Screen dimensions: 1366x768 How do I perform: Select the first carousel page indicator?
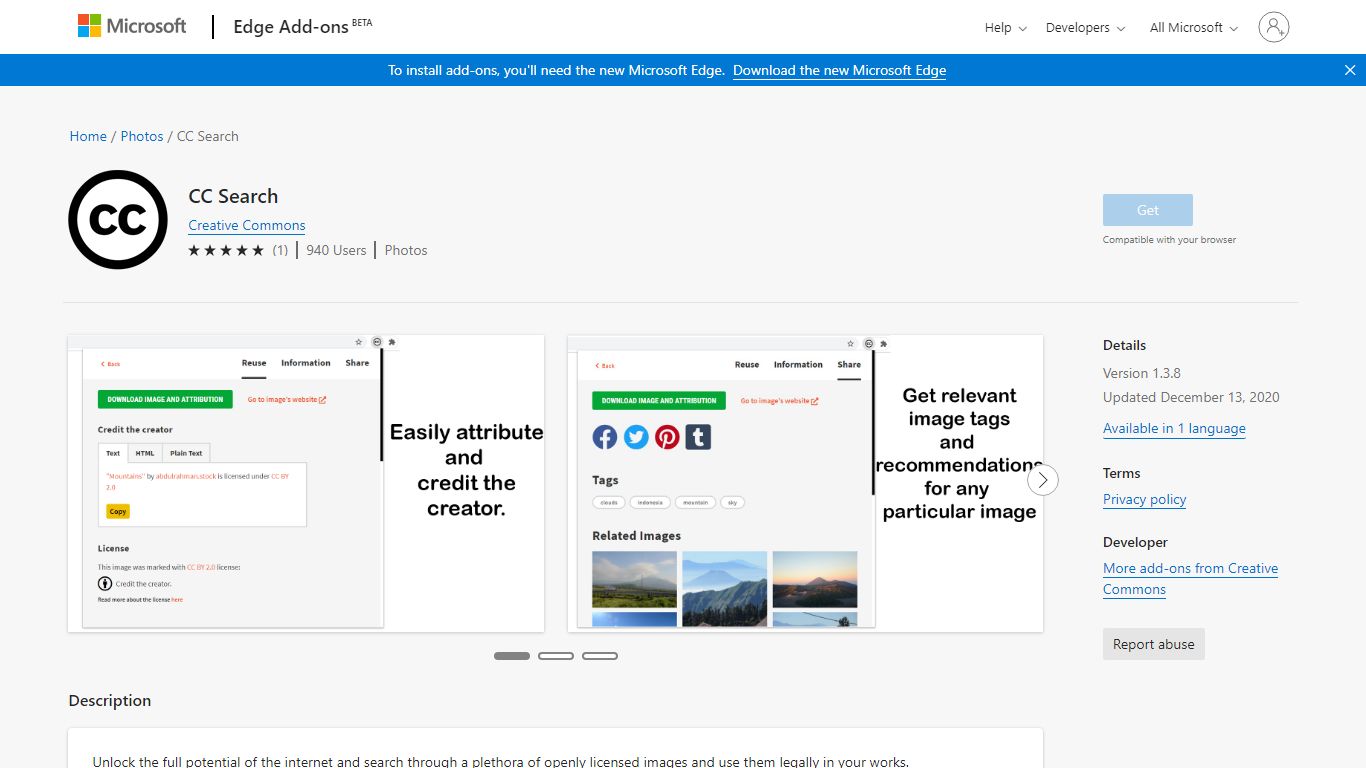512,656
